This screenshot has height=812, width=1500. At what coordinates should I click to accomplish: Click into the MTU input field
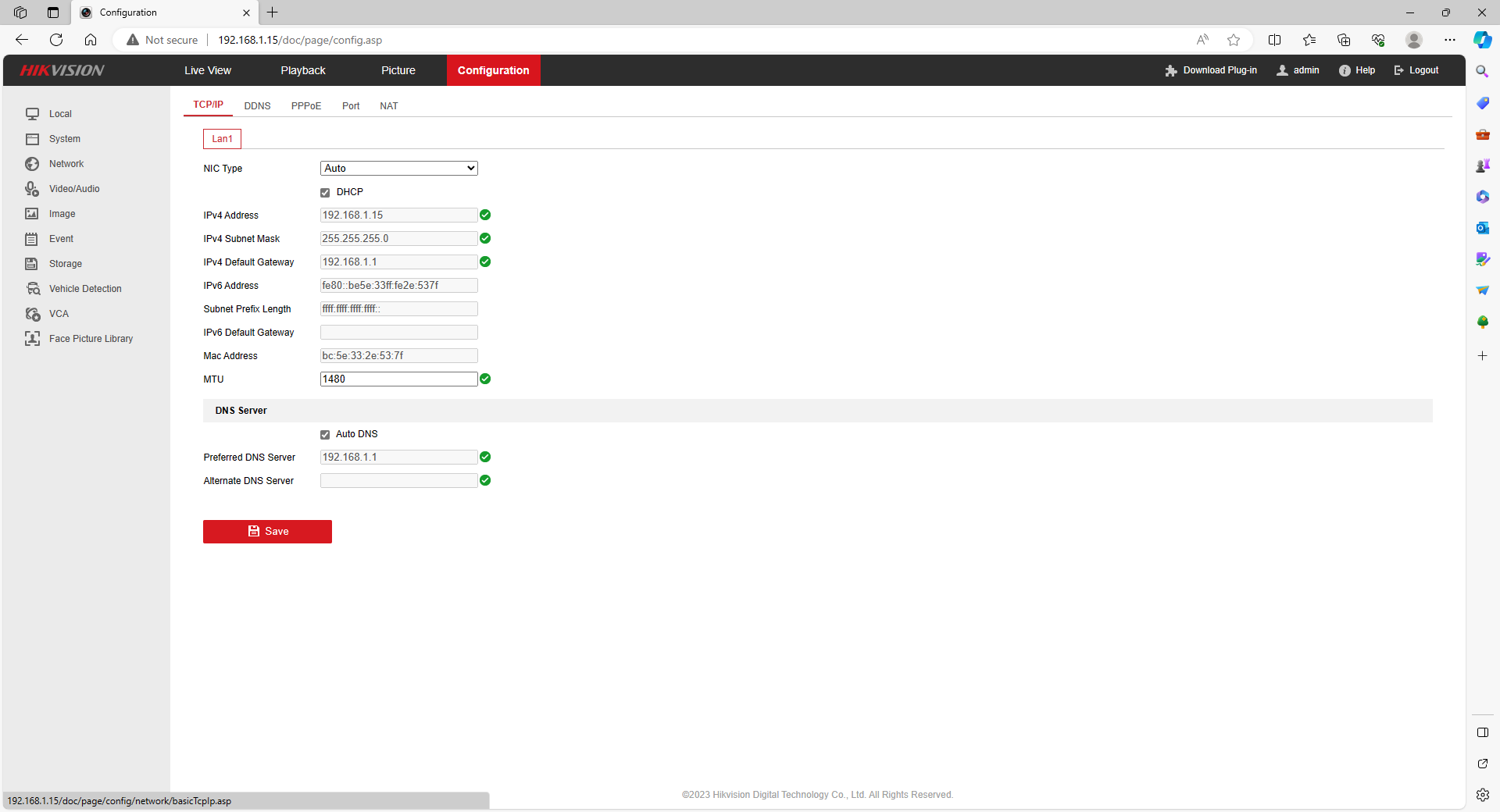pos(398,379)
